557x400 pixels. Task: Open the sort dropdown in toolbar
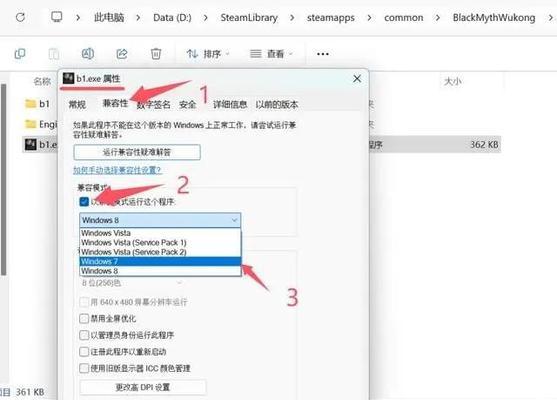[208, 54]
